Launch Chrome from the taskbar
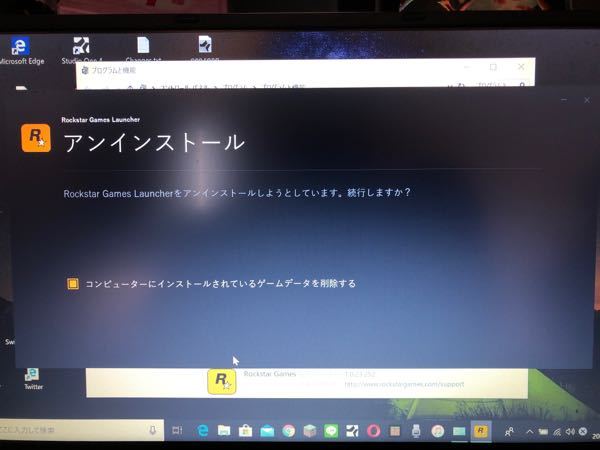Image resolution: width=600 pixels, height=450 pixels. 289,431
